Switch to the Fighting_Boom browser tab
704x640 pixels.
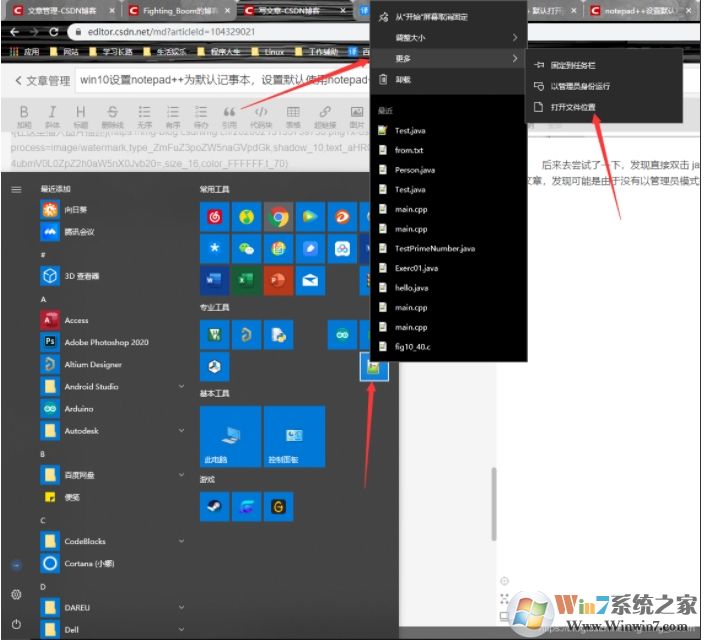(180, 11)
